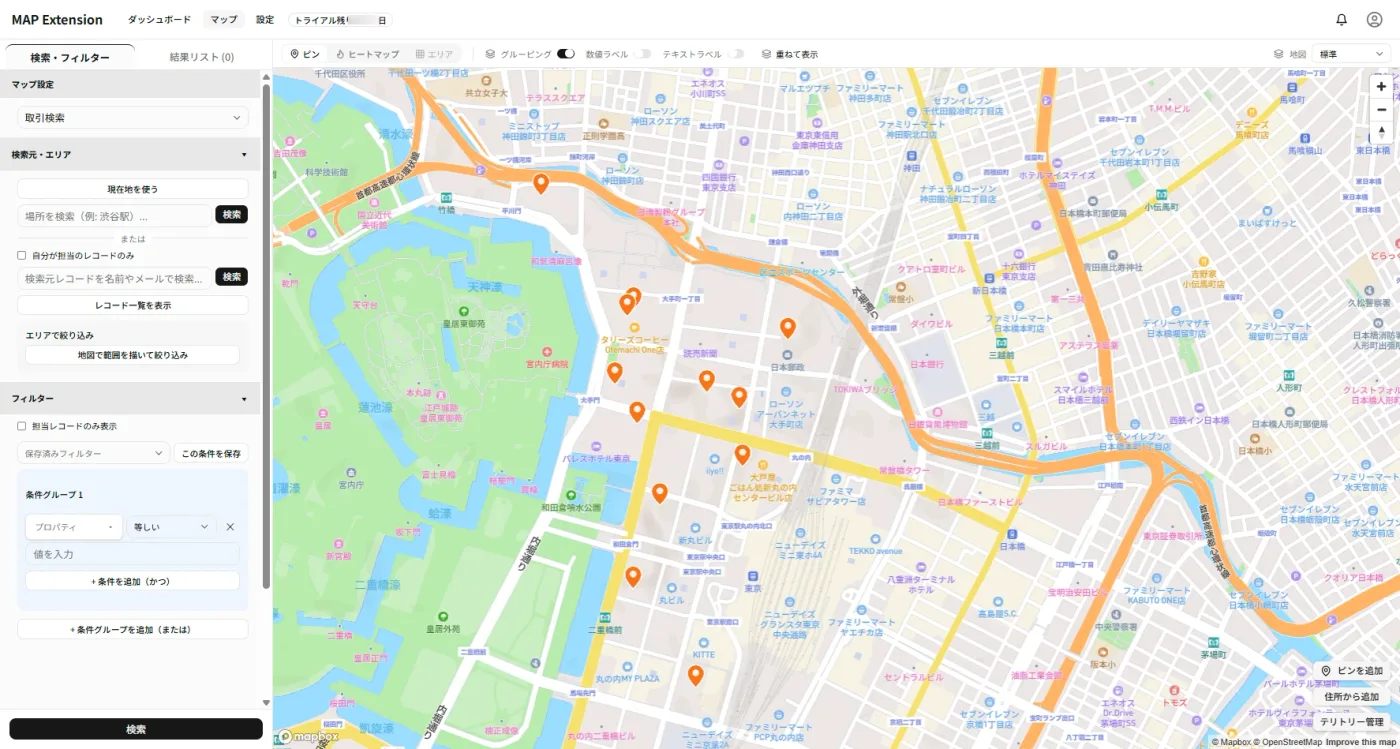Check 担当レコードのみ表示 checkbox
Viewport: 1400px width, 749px height.
click(22, 426)
